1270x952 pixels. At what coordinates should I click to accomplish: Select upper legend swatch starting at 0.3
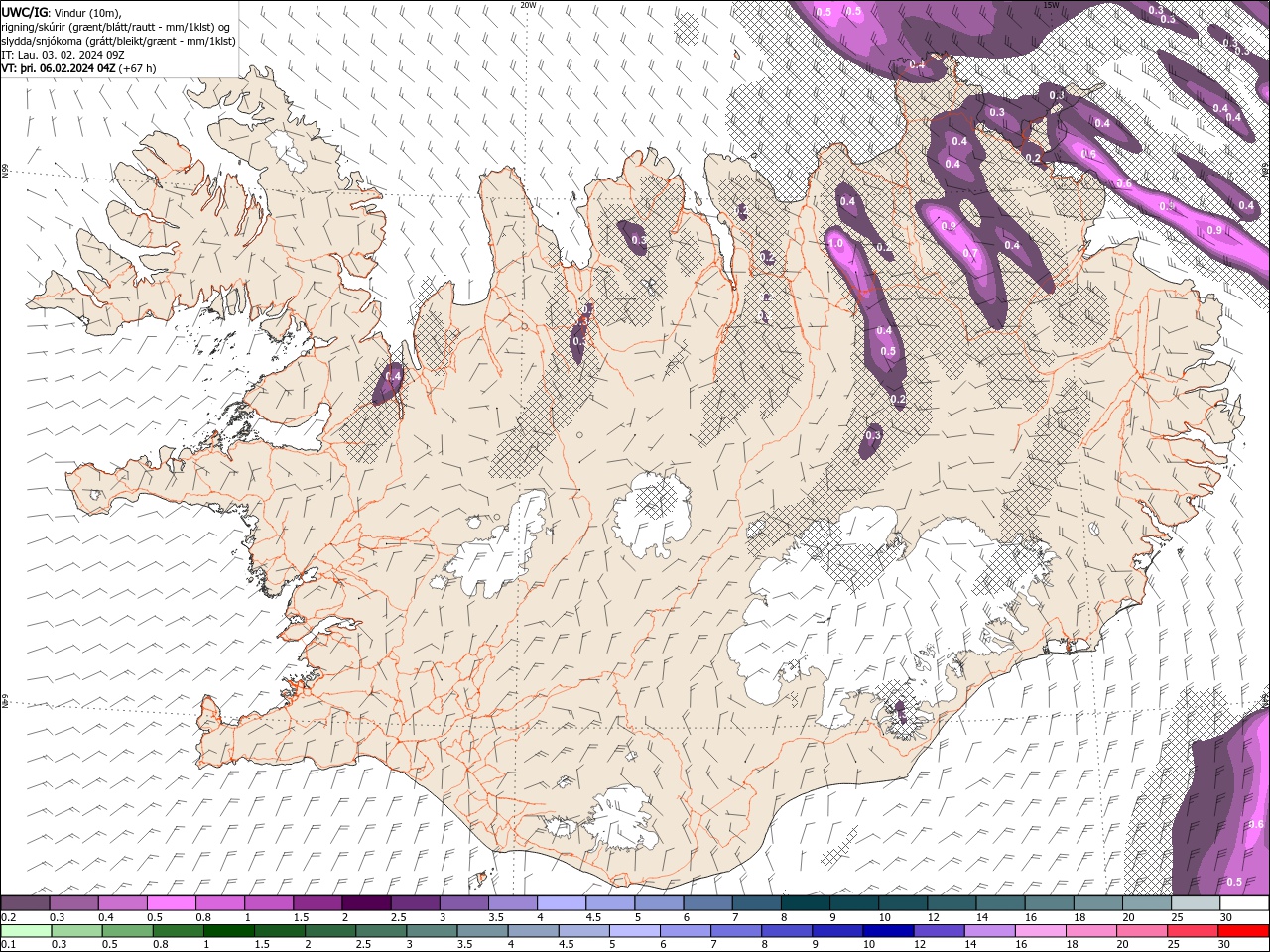pyautogui.click(x=73, y=903)
